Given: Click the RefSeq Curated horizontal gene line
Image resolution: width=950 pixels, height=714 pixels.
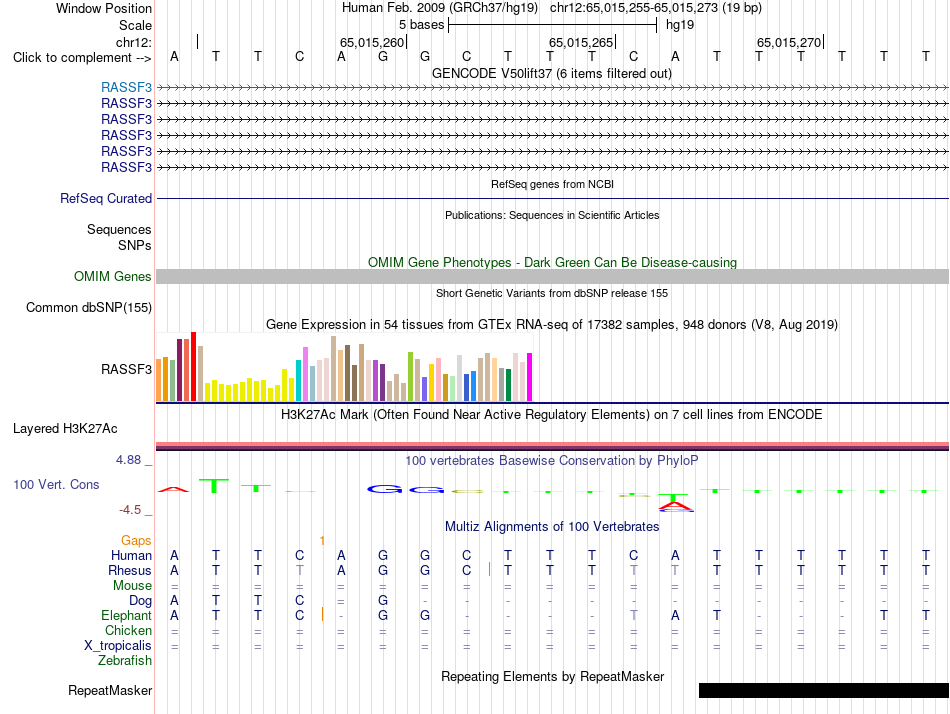Looking at the screenshot, I should tap(552, 198).
